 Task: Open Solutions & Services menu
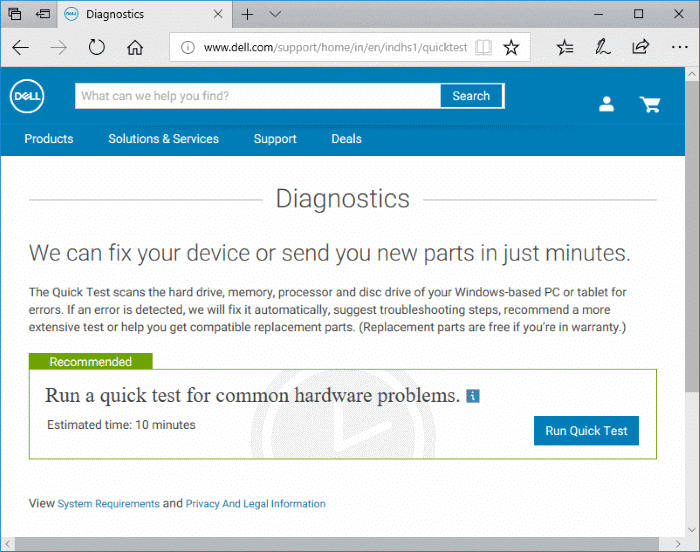point(163,139)
